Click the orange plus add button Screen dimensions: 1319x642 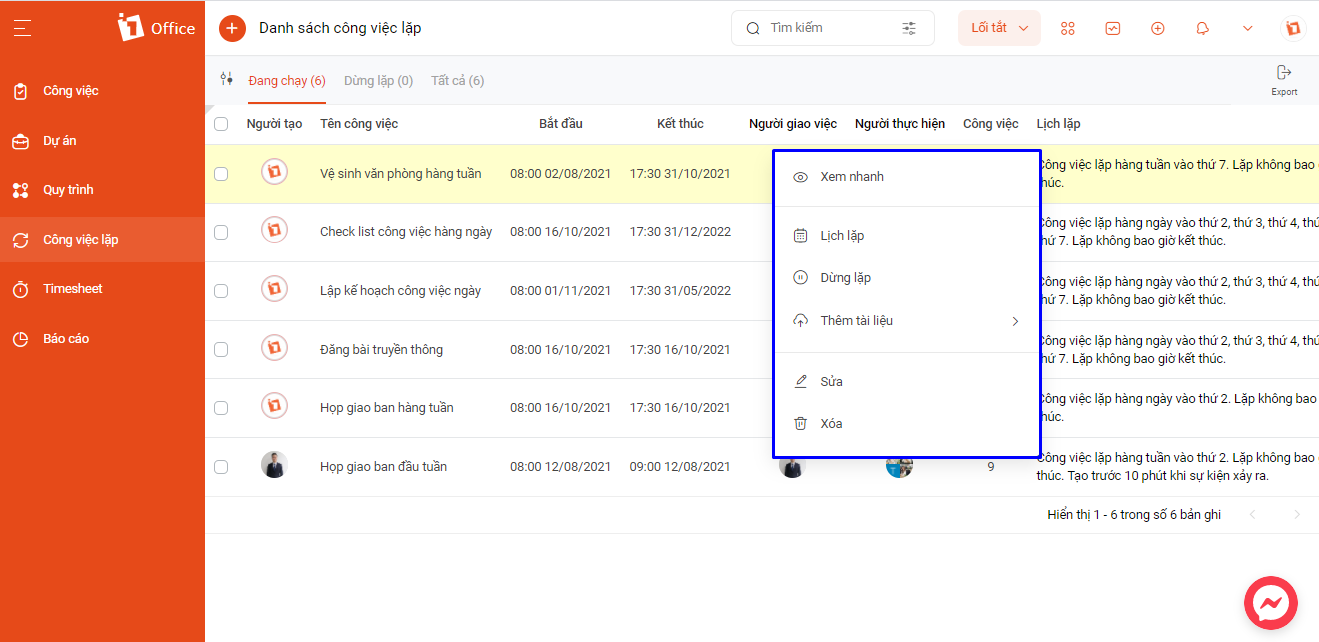[x=232, y=28]
